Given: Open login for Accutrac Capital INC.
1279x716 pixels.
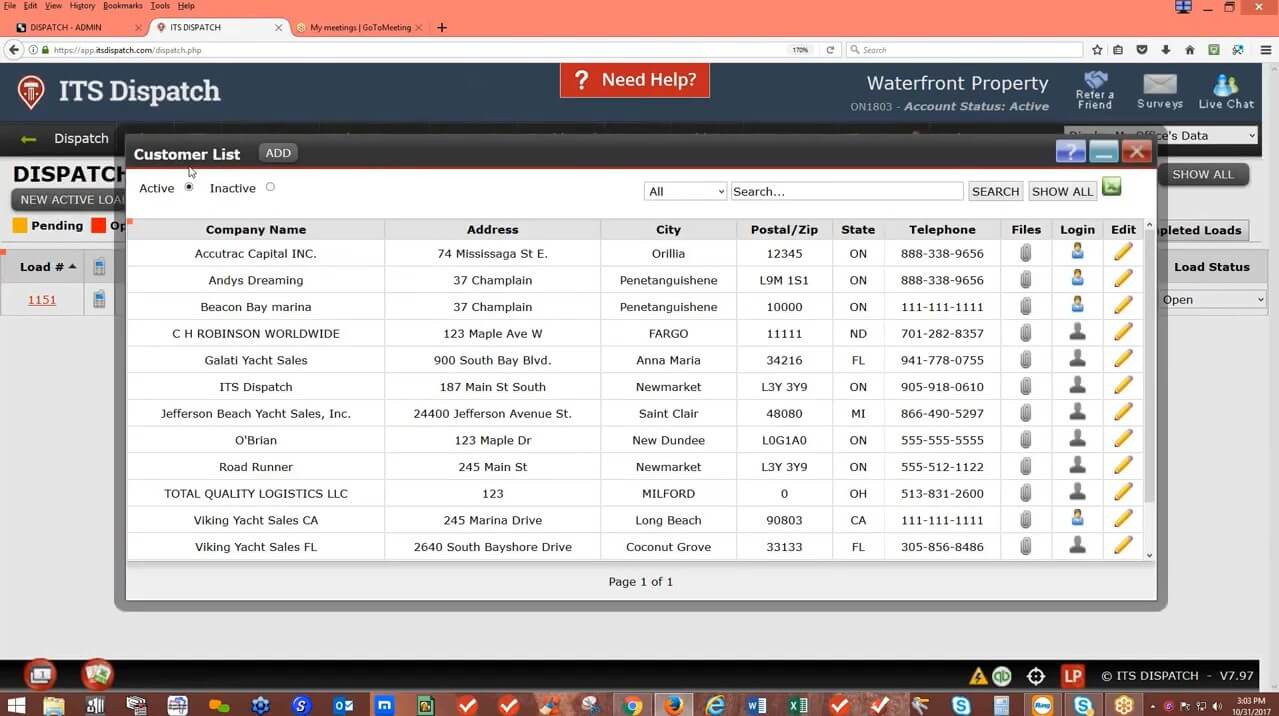Looking at the screenshot, I should click(x=1077, y=253).
